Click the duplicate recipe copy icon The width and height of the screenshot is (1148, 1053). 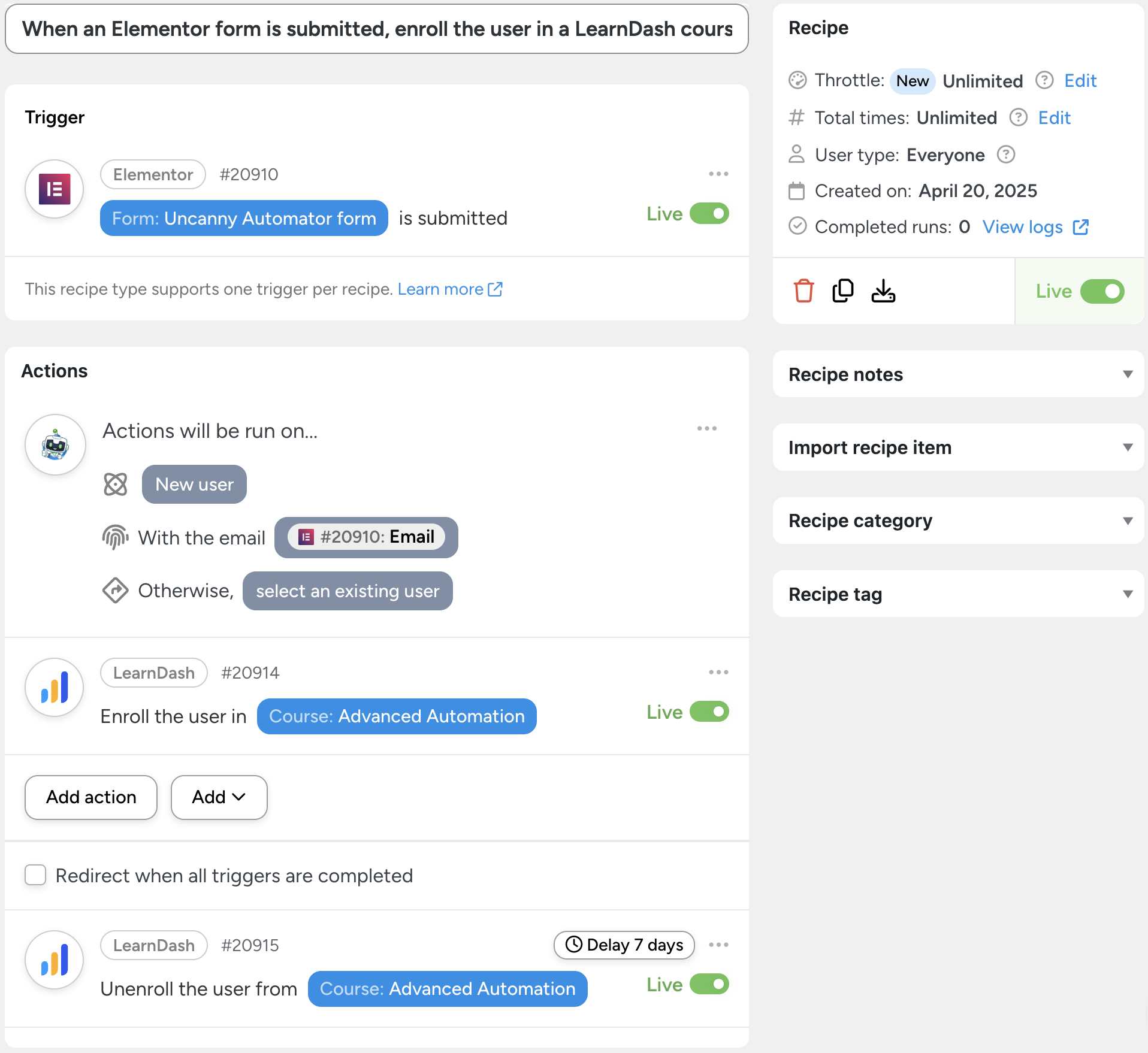843,291
